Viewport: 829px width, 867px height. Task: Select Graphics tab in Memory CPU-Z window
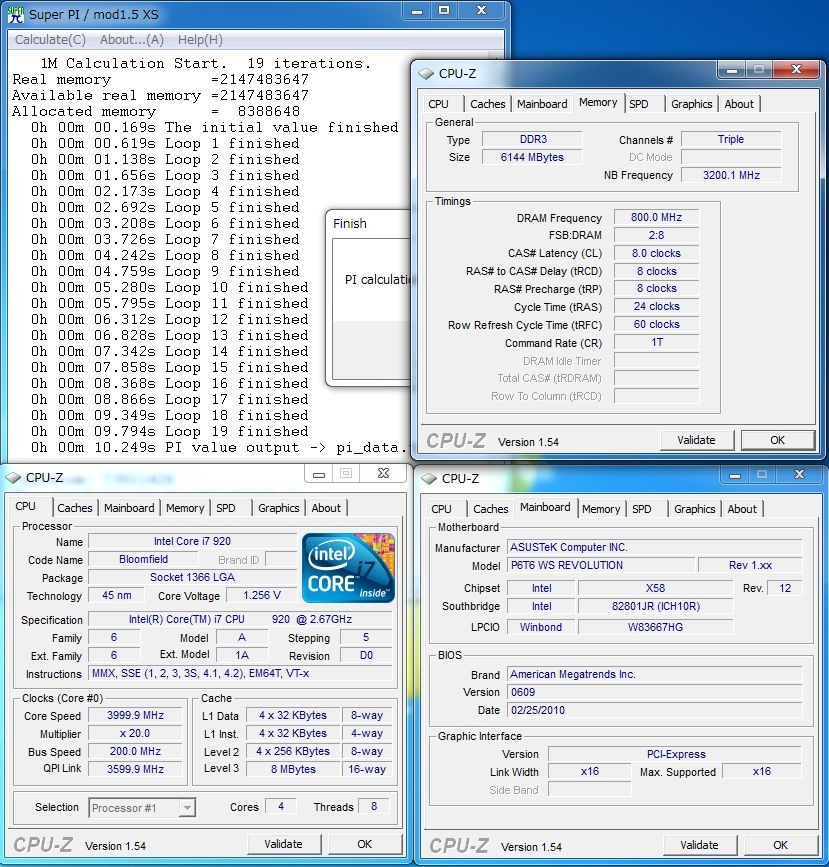tap(691, 104)
